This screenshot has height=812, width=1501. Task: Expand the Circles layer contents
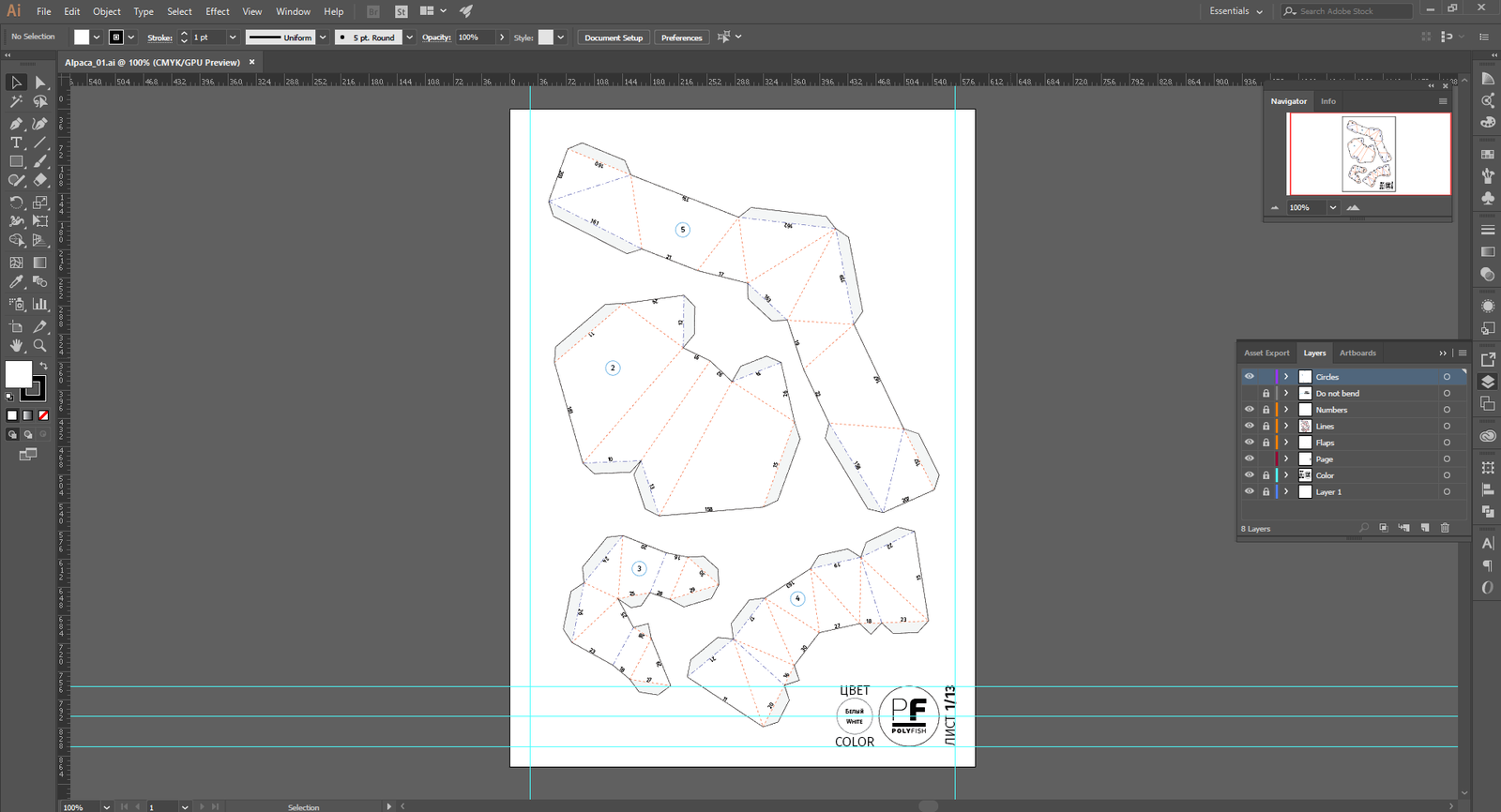[1286, 377]
